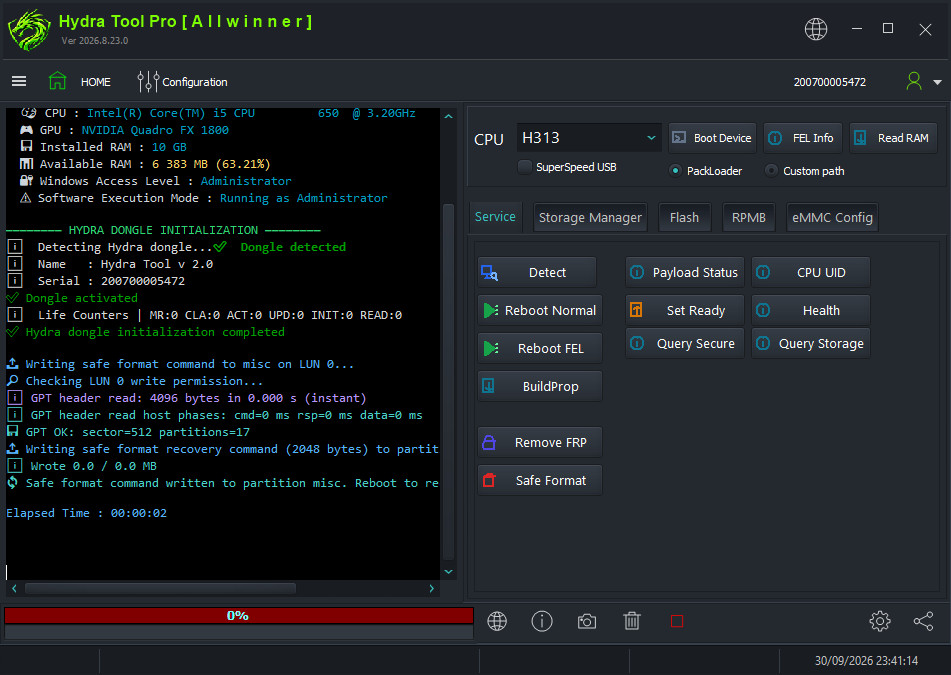Viewport: 951px width, 675px height.
Task: Click 'Ver 2026.8.23.0' version text
Action: (95, 41)
